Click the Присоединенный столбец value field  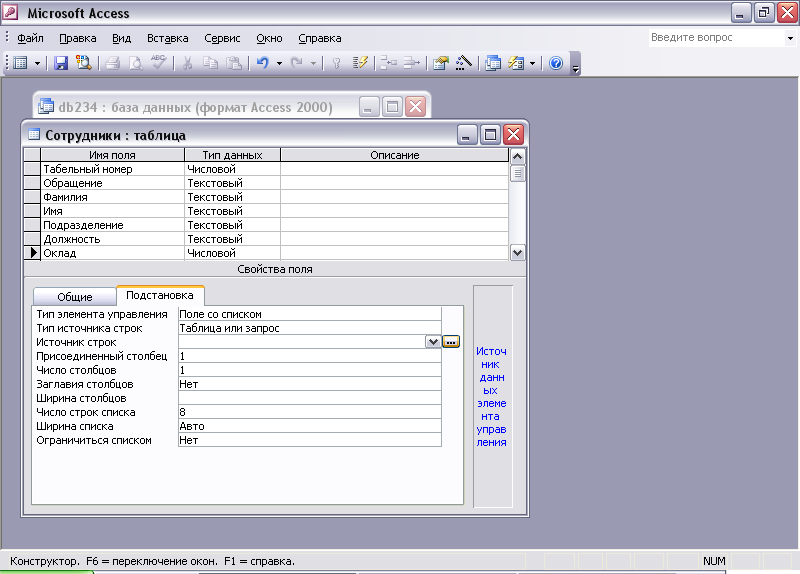click(310, 356)
